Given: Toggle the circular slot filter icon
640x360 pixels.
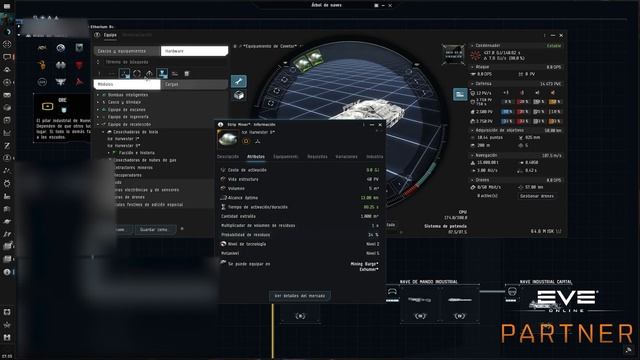Looking at the screenshot, I should [137, 74].
